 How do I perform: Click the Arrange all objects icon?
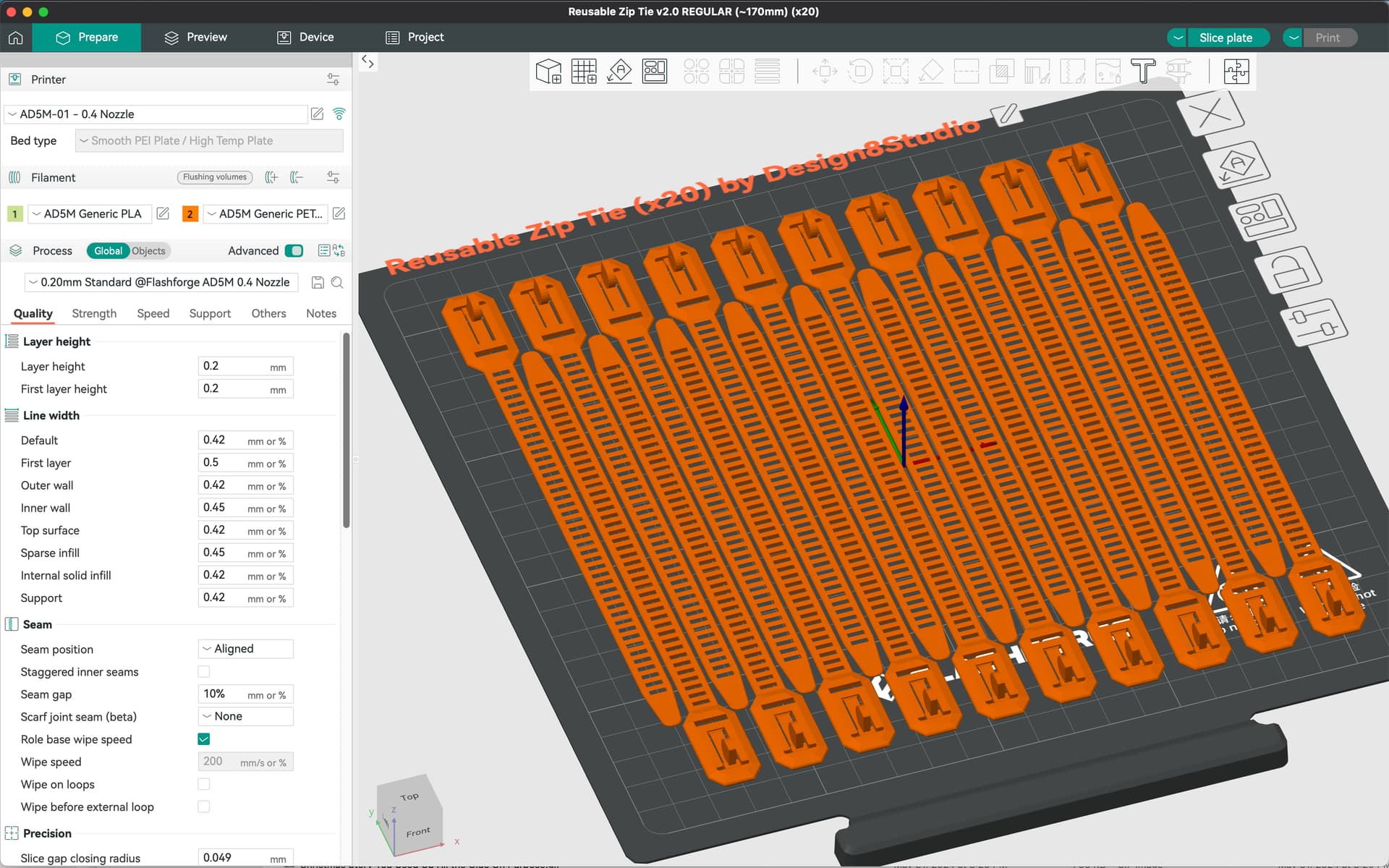[655, 71]
